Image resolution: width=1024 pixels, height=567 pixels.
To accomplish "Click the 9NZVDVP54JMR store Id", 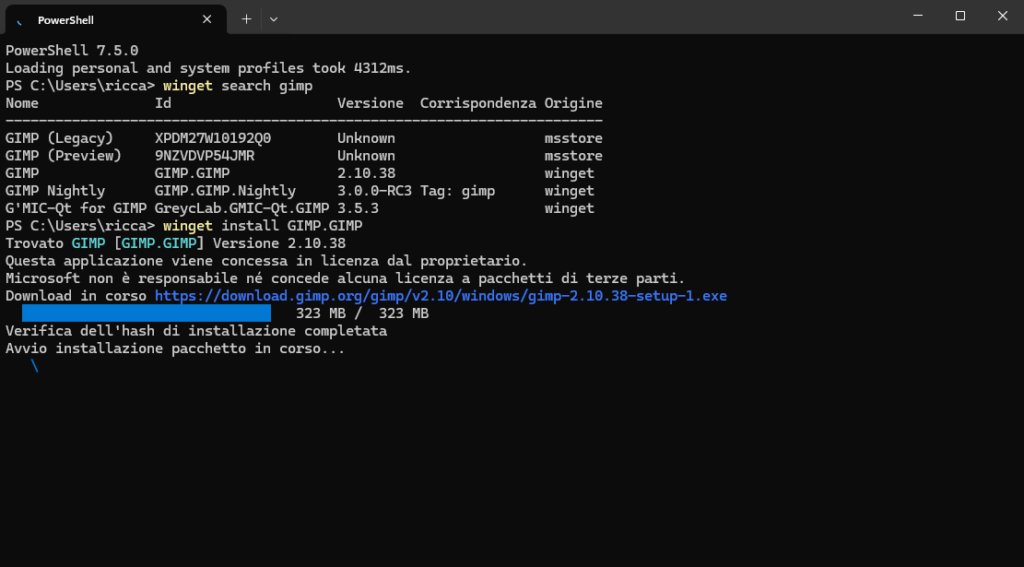I will click(x=204, y=155).
